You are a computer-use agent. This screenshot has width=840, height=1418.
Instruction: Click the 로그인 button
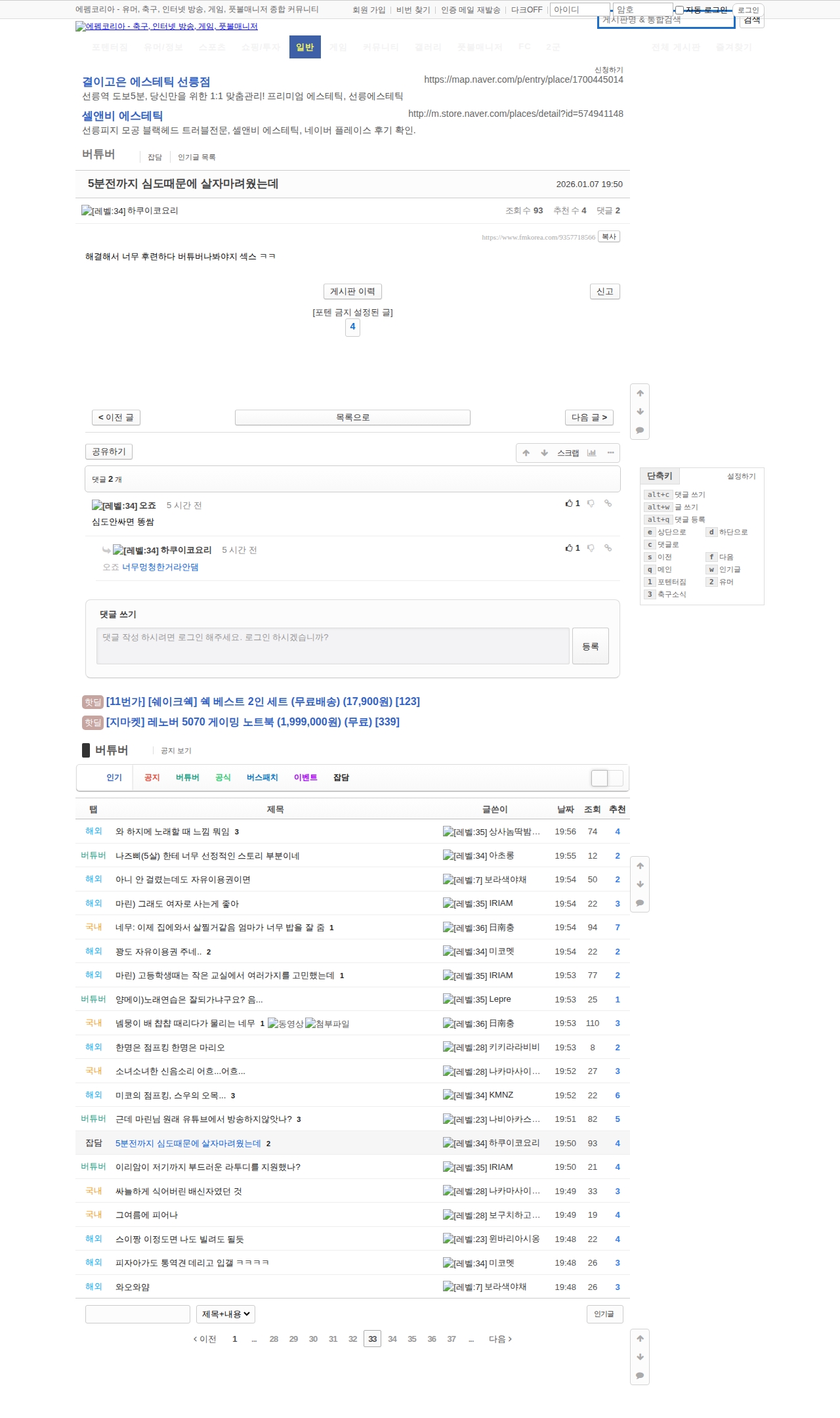(748, 10)
